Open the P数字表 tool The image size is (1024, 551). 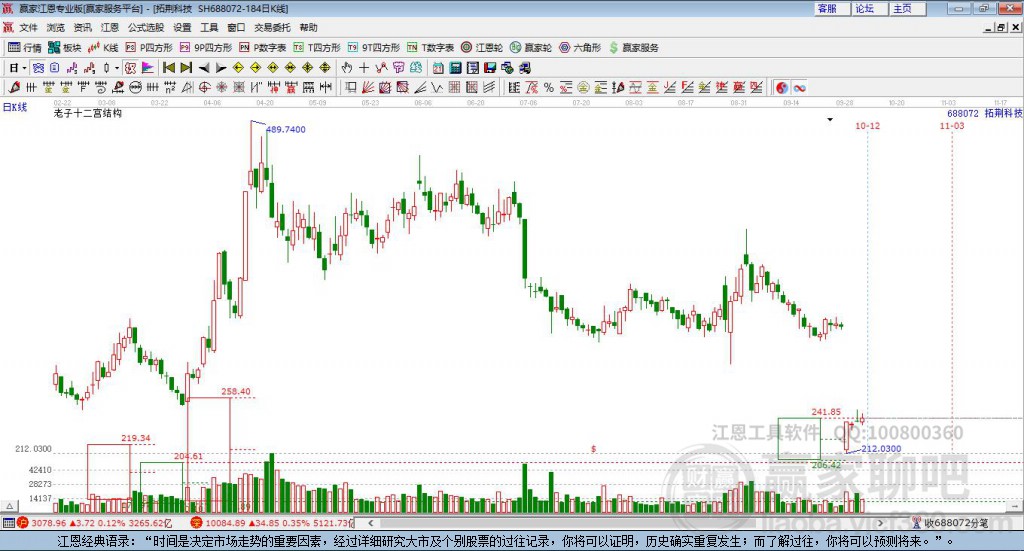click(x=263, y=48)
